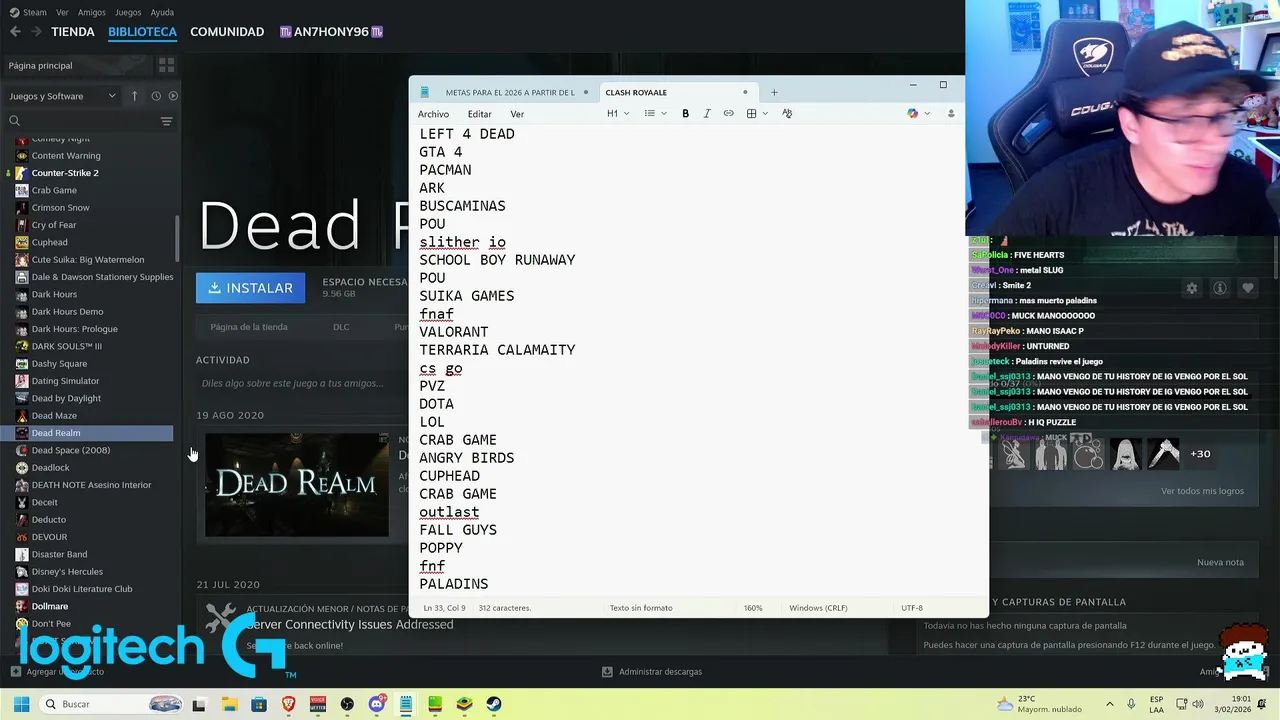Screen dimensions: 1280x720
Task: Favorite Dead Realm with the heart icon
Action: coord(1248,288)
